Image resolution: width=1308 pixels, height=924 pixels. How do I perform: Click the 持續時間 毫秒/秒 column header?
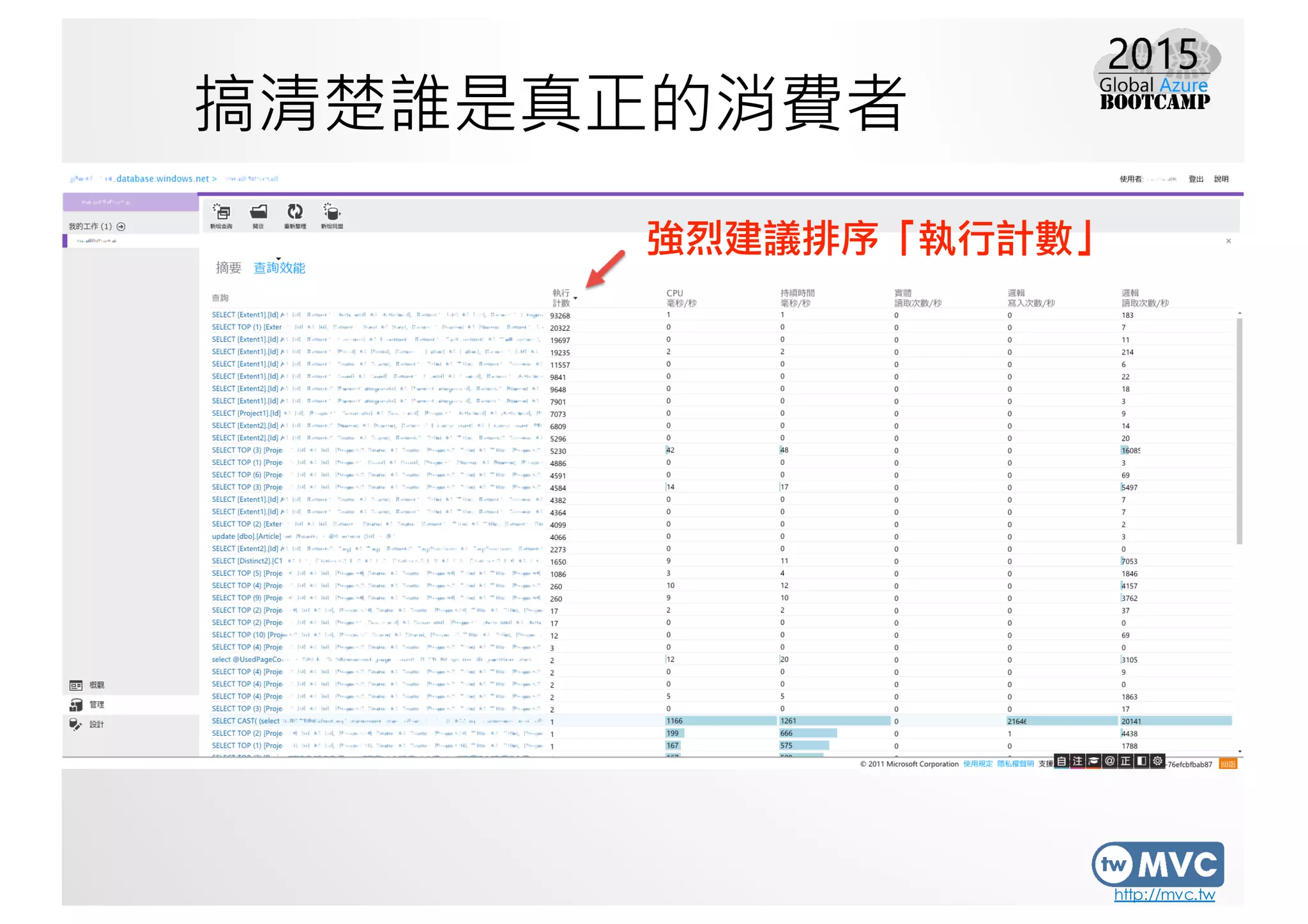(798, 298)
